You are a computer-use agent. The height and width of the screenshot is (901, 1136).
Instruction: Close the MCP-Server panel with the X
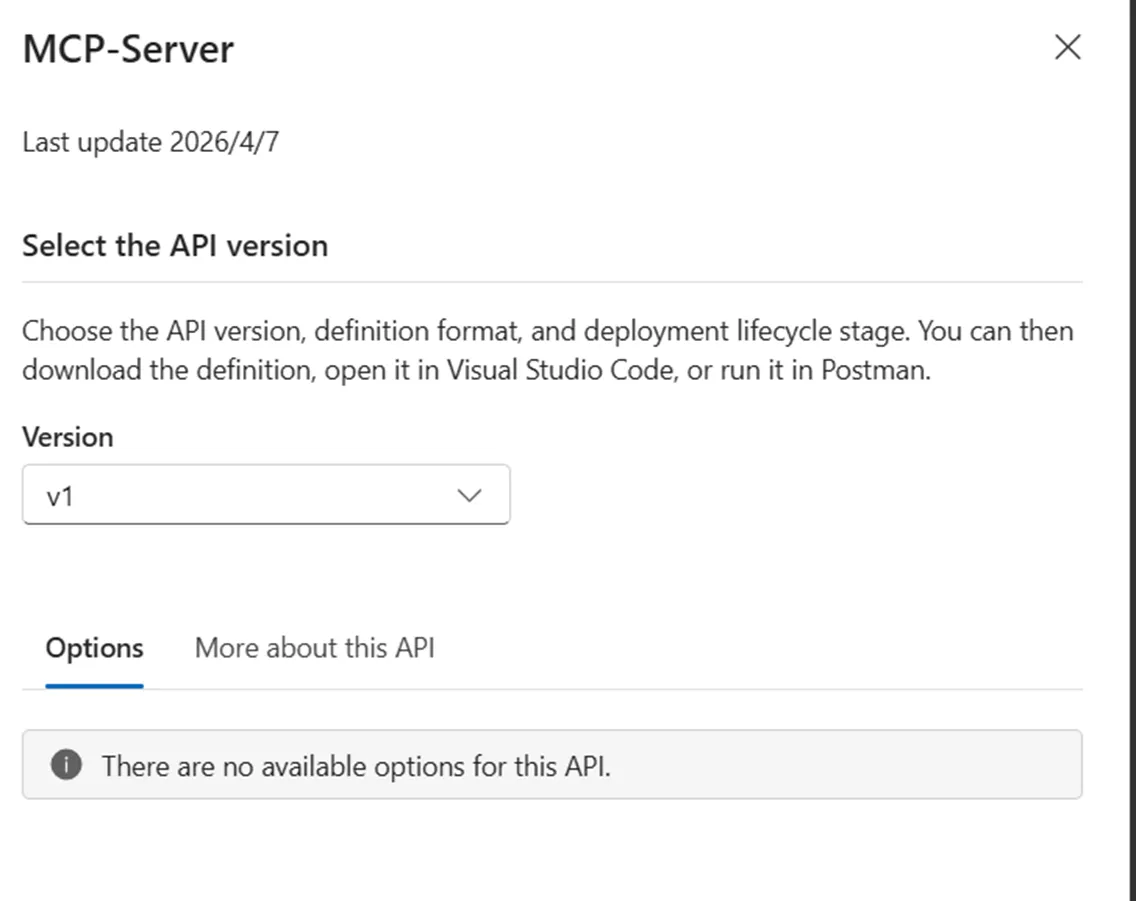click(1067, 47)
